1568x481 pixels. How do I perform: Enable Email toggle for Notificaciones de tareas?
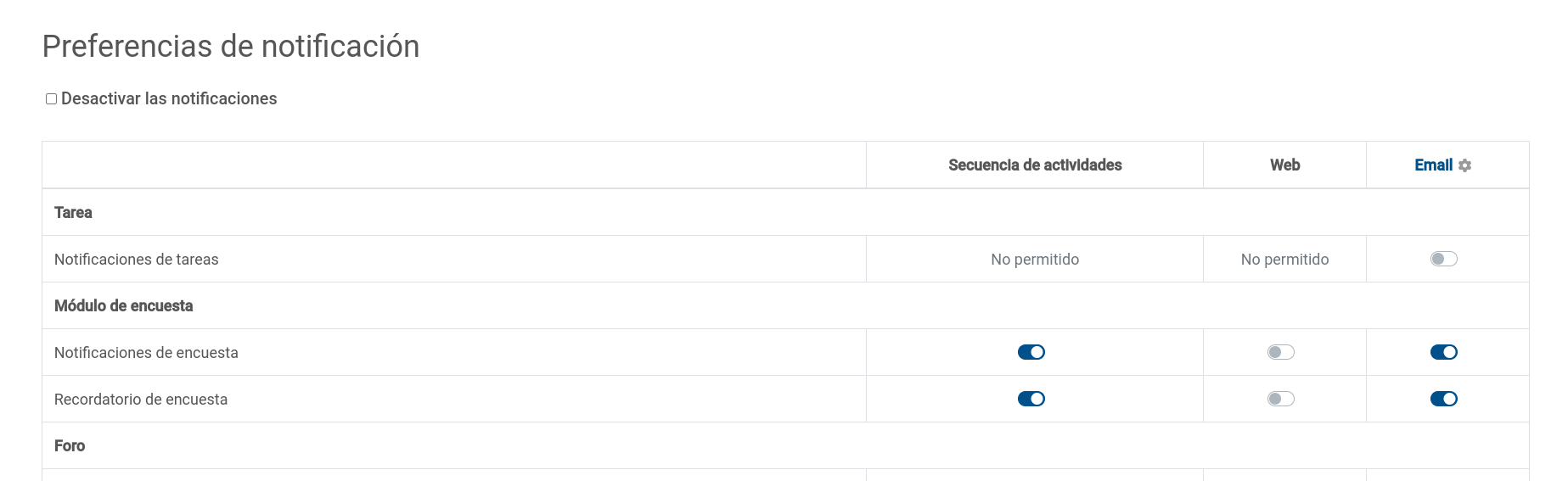[x=1443, y=259]
